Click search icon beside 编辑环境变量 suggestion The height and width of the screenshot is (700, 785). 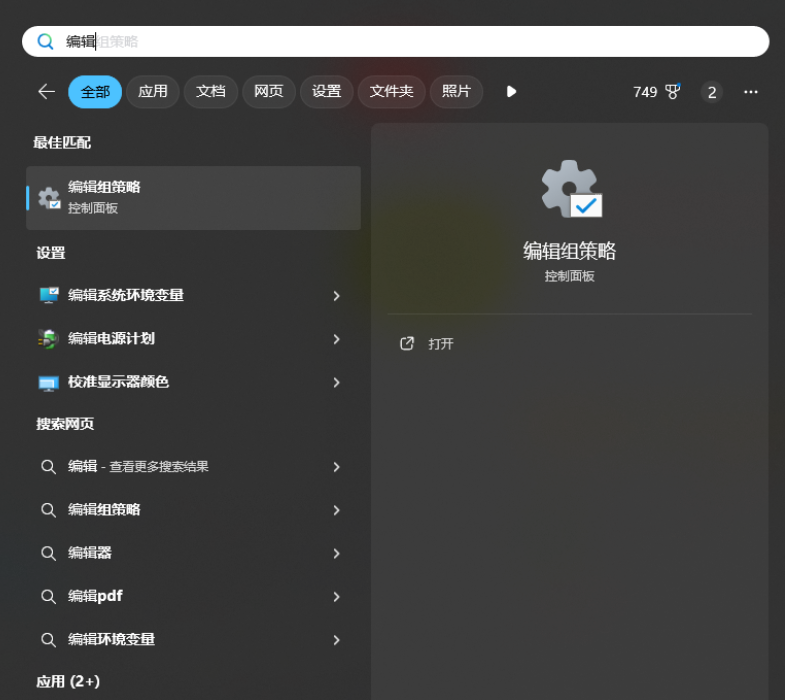(x=48, y=640)
